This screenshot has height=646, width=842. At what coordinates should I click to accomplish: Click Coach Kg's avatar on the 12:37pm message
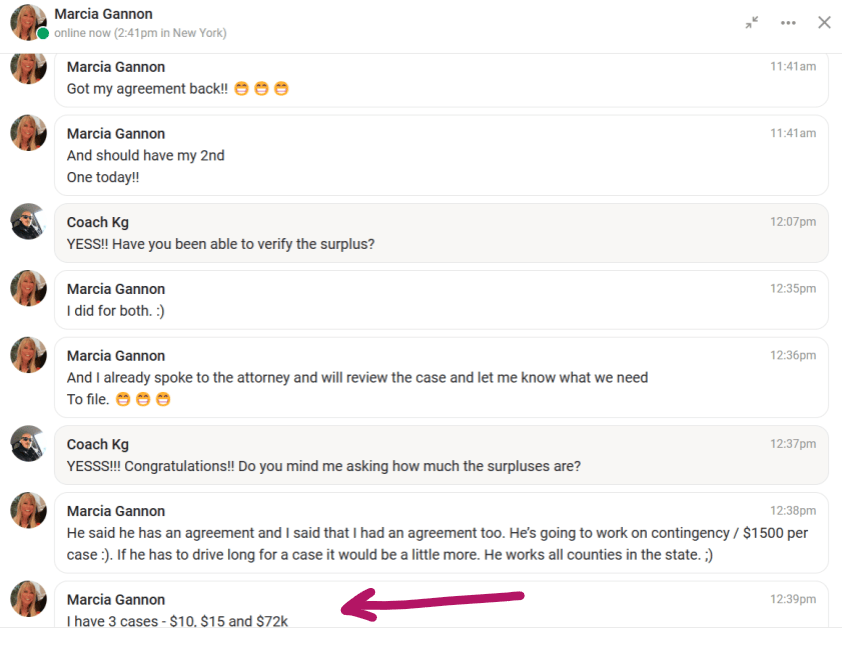pyautogui.click(x=28, y=444)
